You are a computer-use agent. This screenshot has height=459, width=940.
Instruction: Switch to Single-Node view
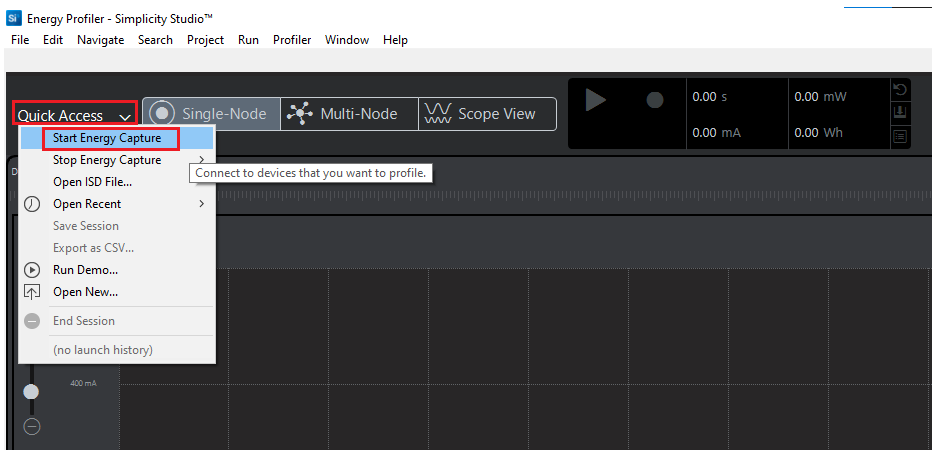coord(210,114)
